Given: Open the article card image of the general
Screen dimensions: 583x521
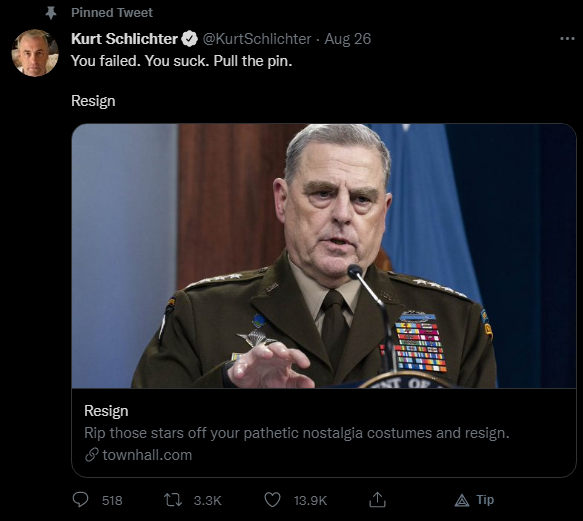Looking at the screenshot, I should tap(323, 256).
